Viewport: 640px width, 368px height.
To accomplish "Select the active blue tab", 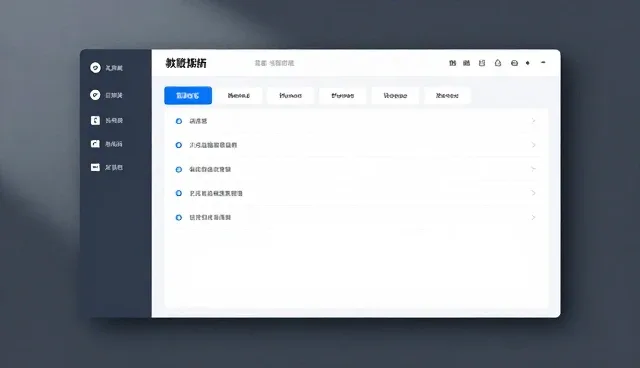I will pyautogui.click(x=188, y=95).
